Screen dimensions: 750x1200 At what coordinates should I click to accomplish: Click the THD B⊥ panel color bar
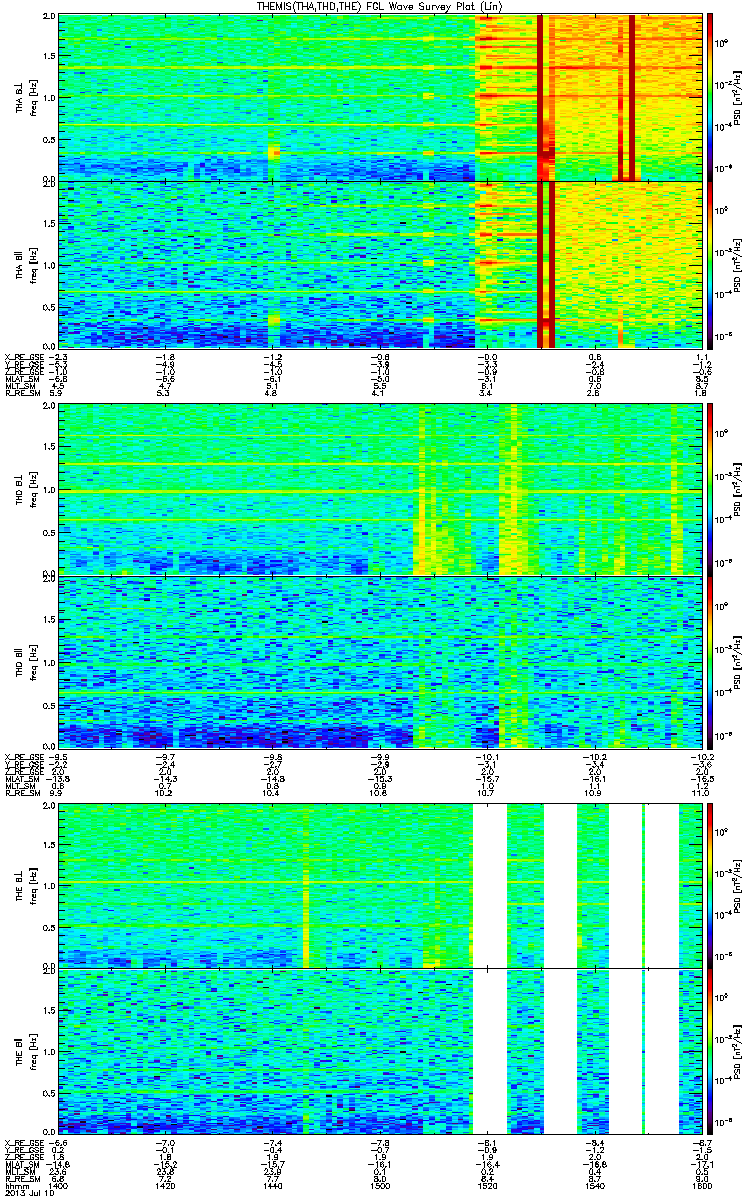click(709, 490)
